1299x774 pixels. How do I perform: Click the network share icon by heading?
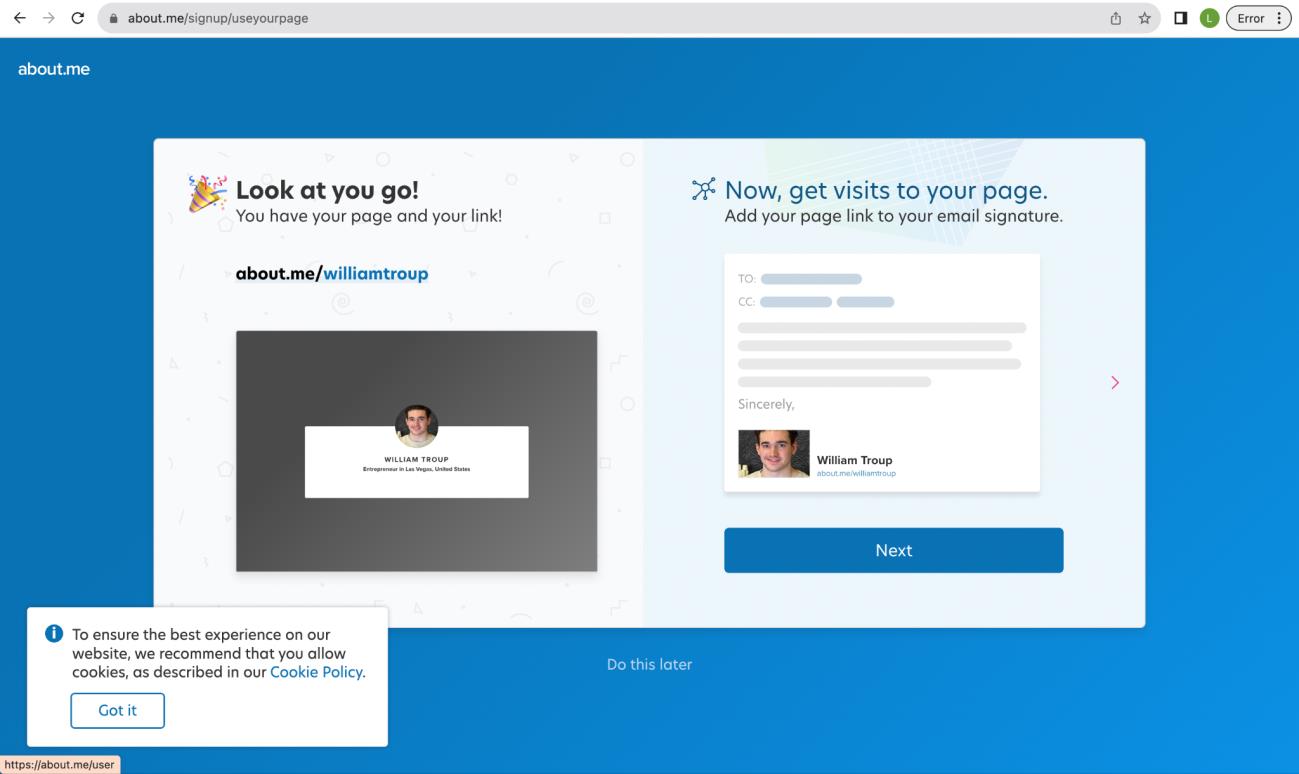coord(704,190)
